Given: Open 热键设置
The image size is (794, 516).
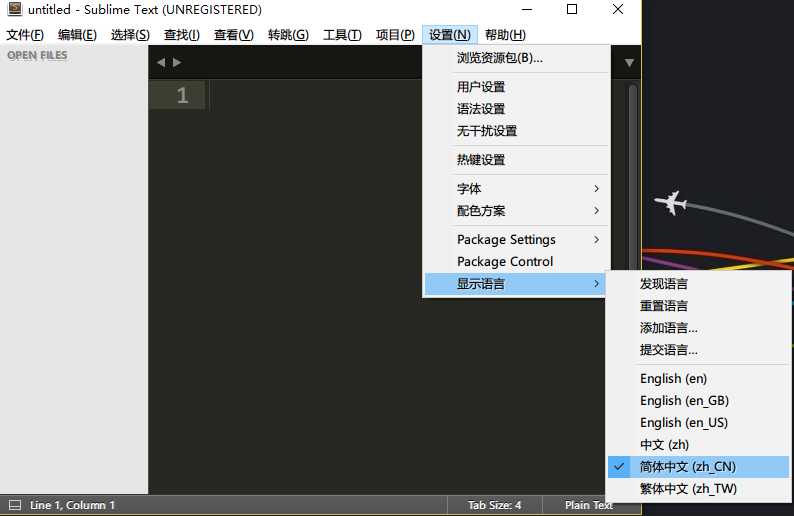Looking at the screenshot, I should click(x=516, y=160).
